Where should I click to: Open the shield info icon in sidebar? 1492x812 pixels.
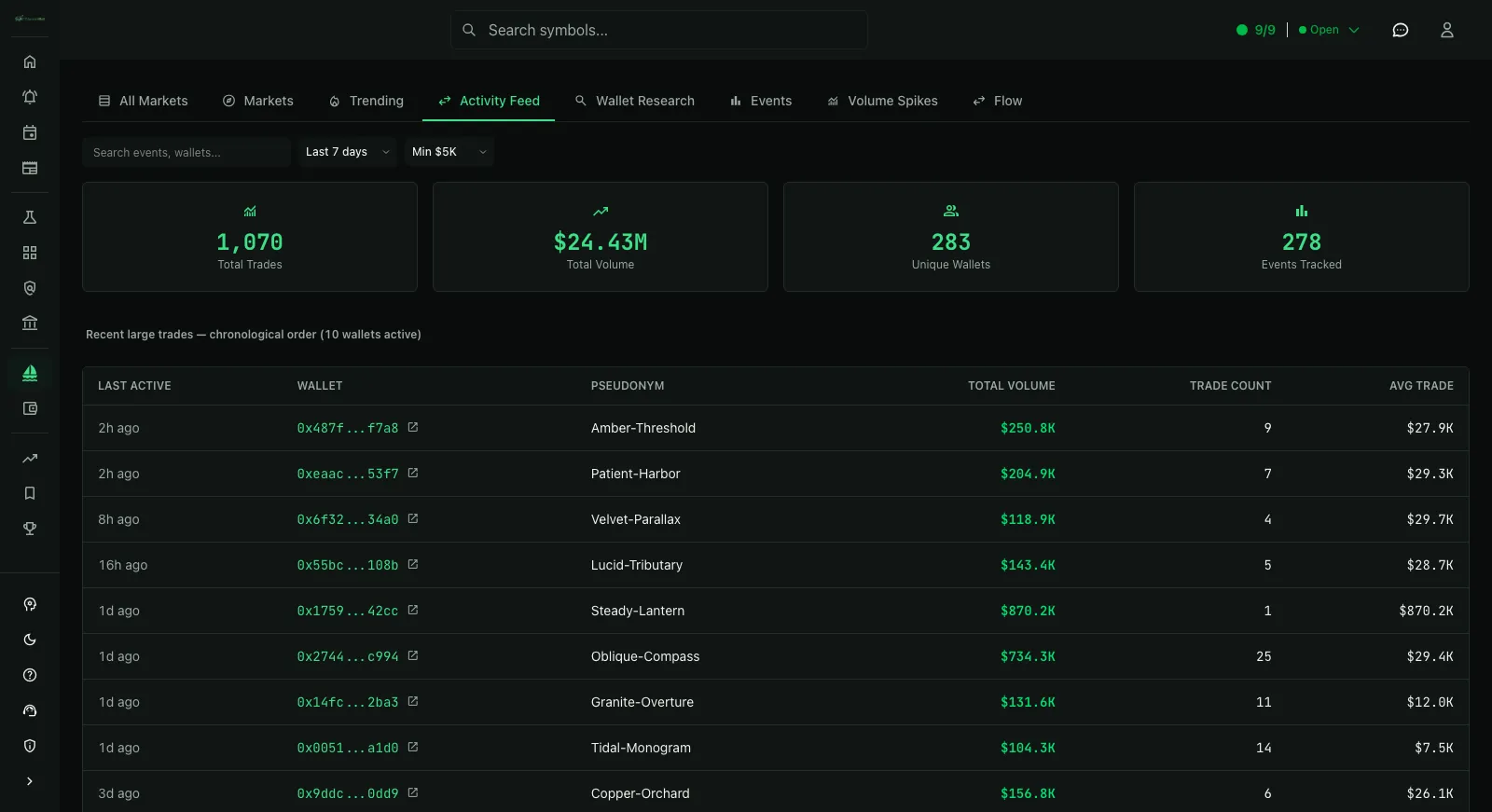click(x=30, y=746)
